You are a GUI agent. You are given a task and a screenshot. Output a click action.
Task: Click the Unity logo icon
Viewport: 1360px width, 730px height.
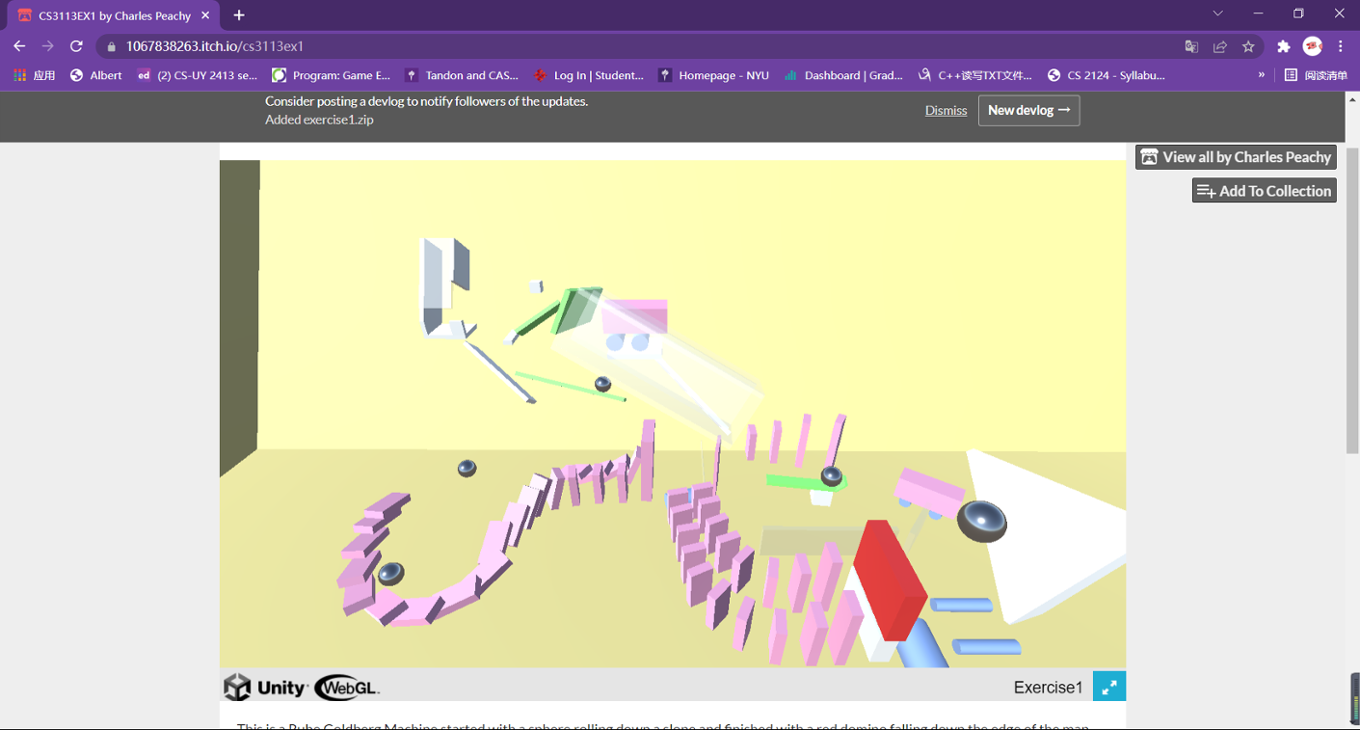tap(239, 687)
